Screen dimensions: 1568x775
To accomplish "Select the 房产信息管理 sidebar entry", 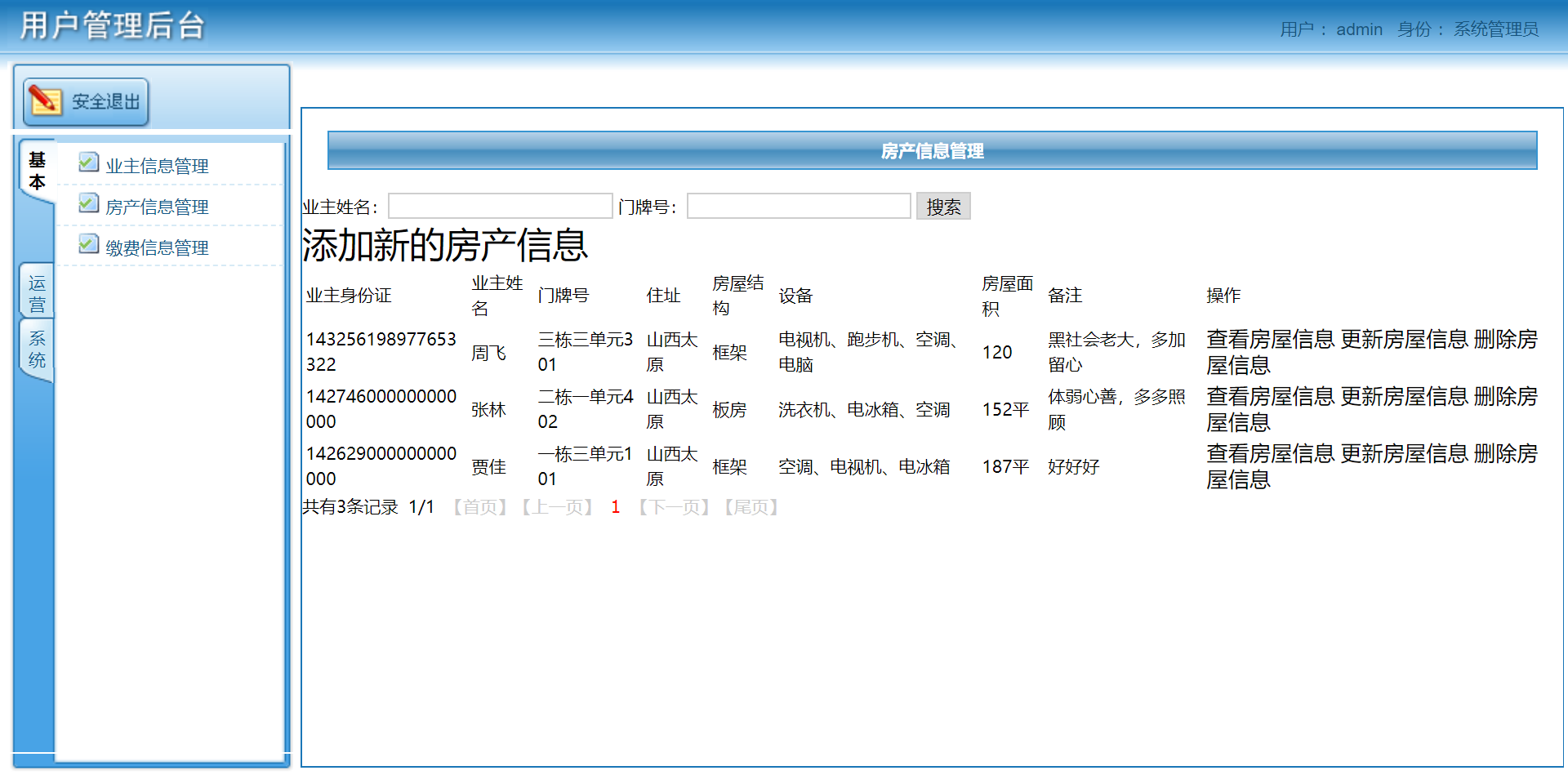I will (x=157, y=206).
